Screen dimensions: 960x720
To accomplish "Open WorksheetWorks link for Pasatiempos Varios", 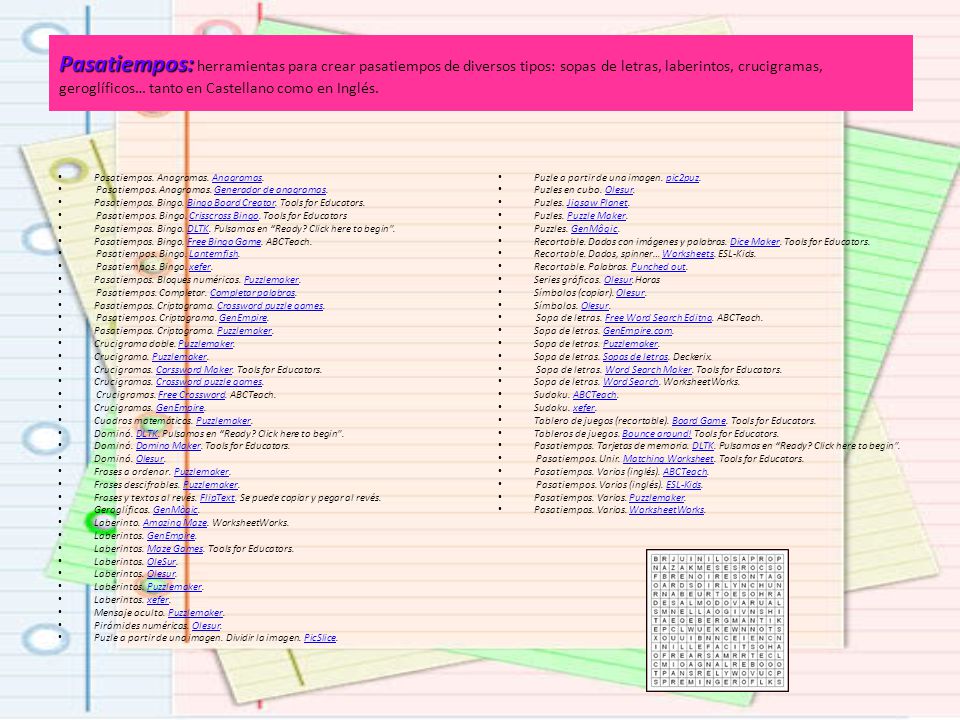I will coord(667,509).
